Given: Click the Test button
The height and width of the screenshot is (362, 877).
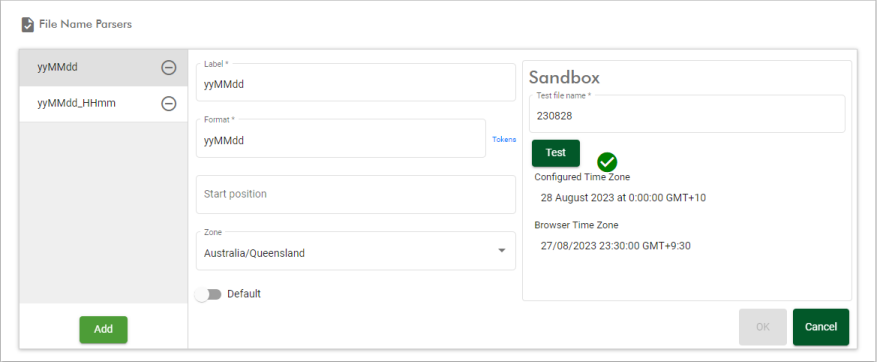Looking at the screenshot, I should [556, 153].
